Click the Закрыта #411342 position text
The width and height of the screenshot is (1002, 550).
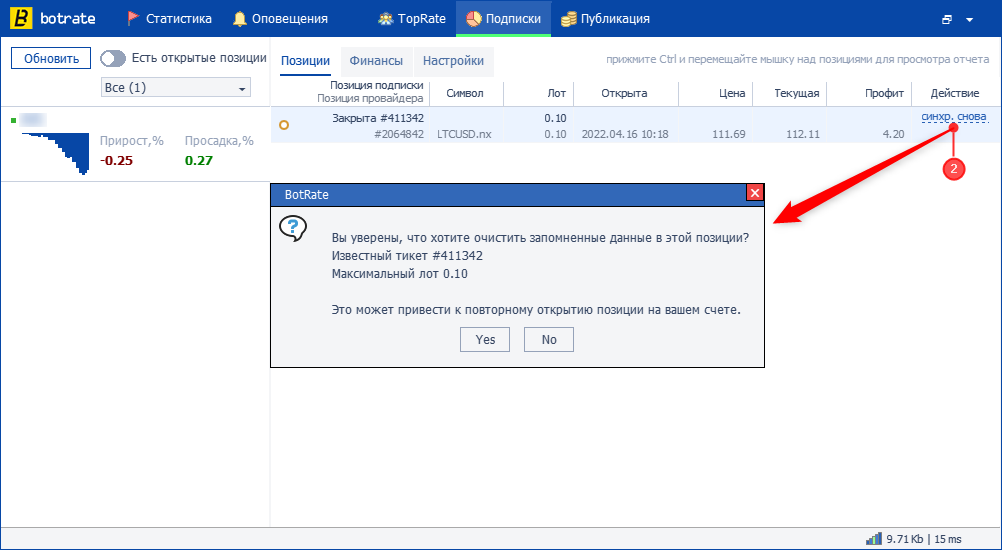pyautogui.click(x=378, y=118)
